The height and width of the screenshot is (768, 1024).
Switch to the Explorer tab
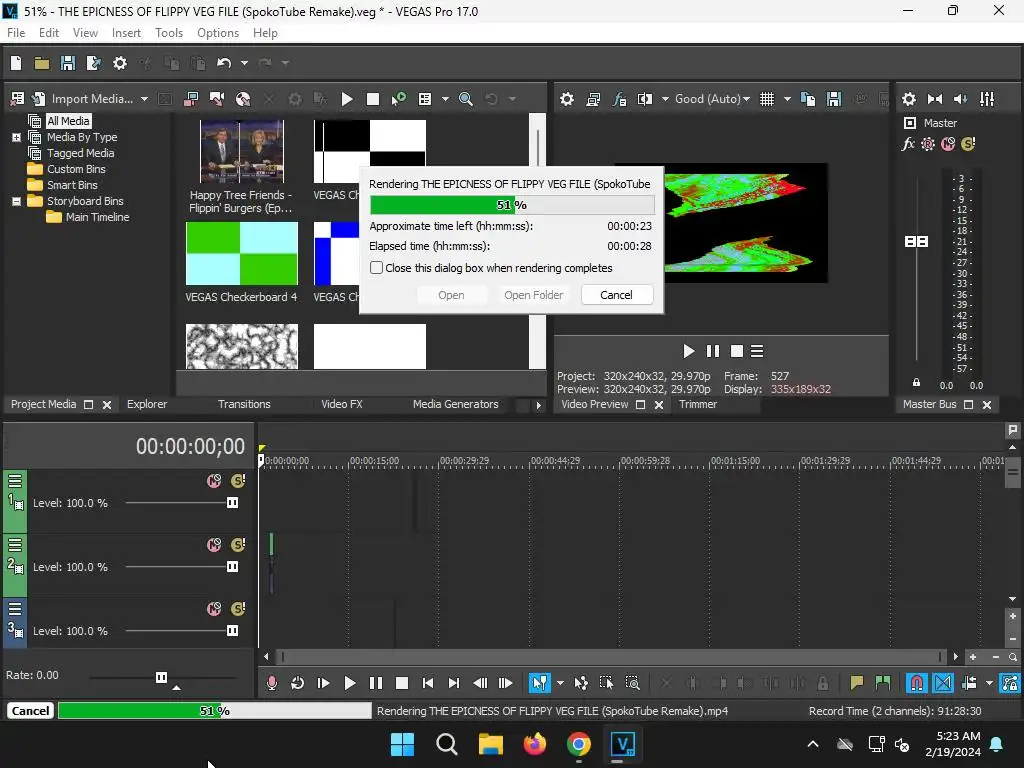click(x=147, y=404)
